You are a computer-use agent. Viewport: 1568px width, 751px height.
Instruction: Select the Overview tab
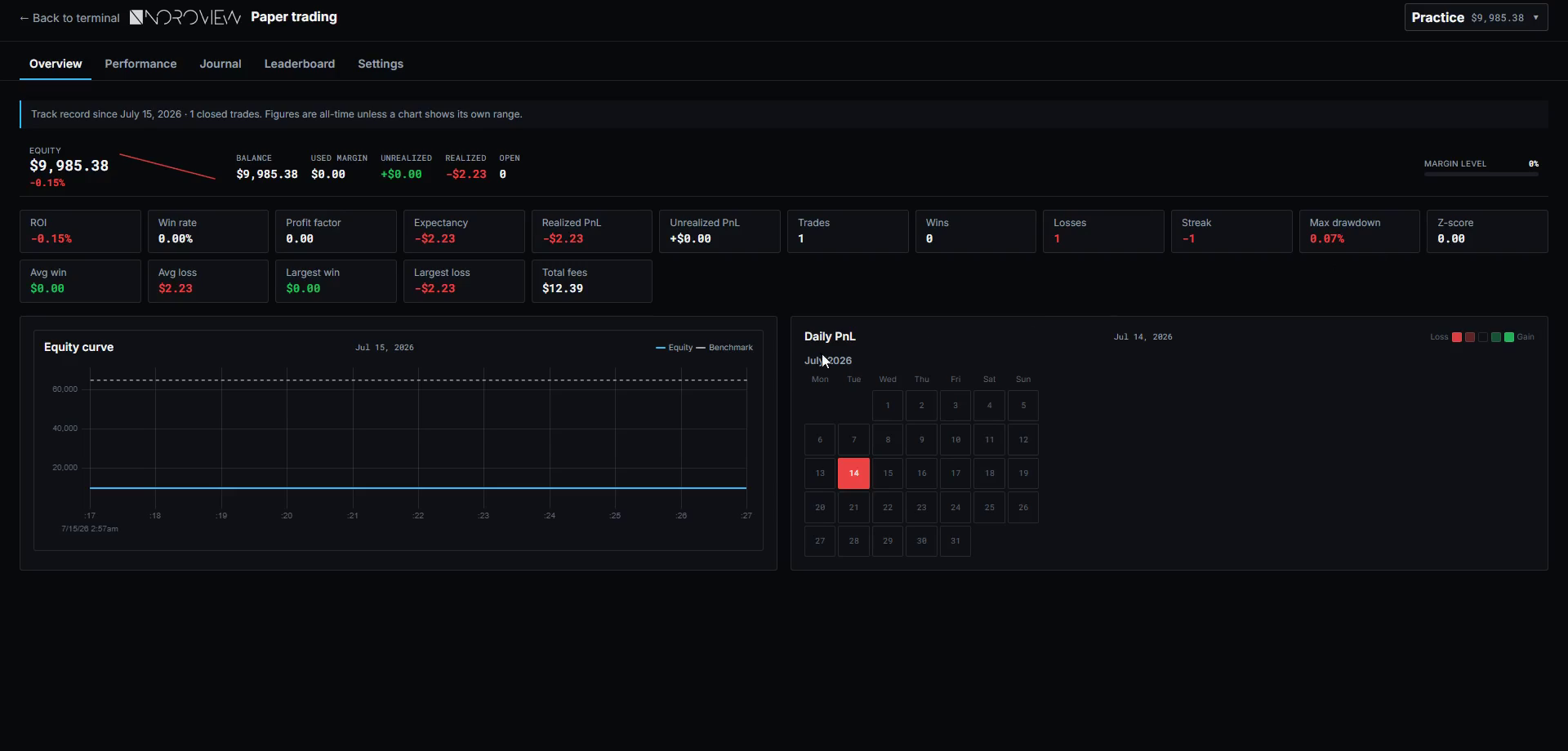pyautogui.click(x=56, y=64)
